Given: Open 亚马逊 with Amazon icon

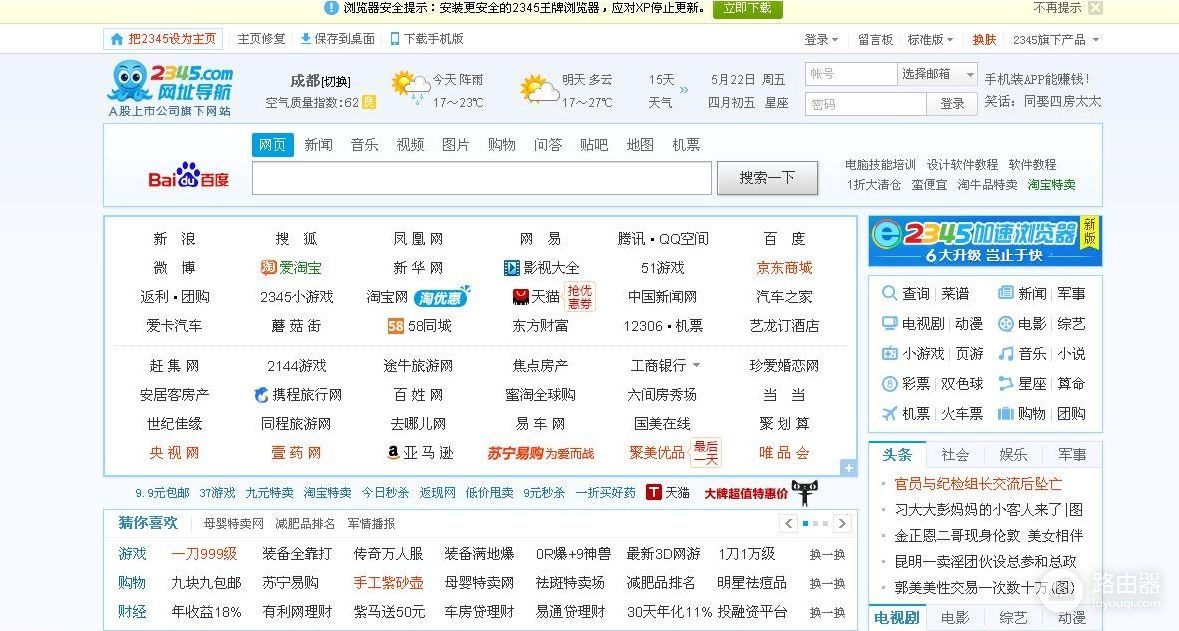Looking at the screenshot, I should (420, 452).
